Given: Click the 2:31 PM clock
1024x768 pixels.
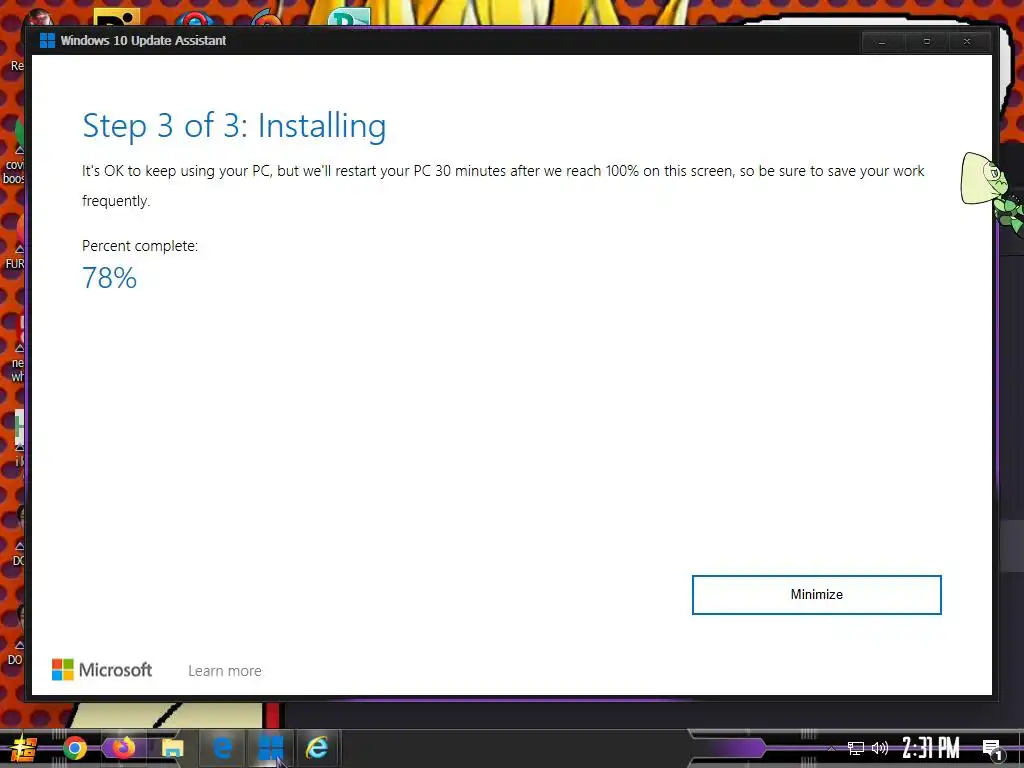Looking at the screenshot, I should coord(931,748).
